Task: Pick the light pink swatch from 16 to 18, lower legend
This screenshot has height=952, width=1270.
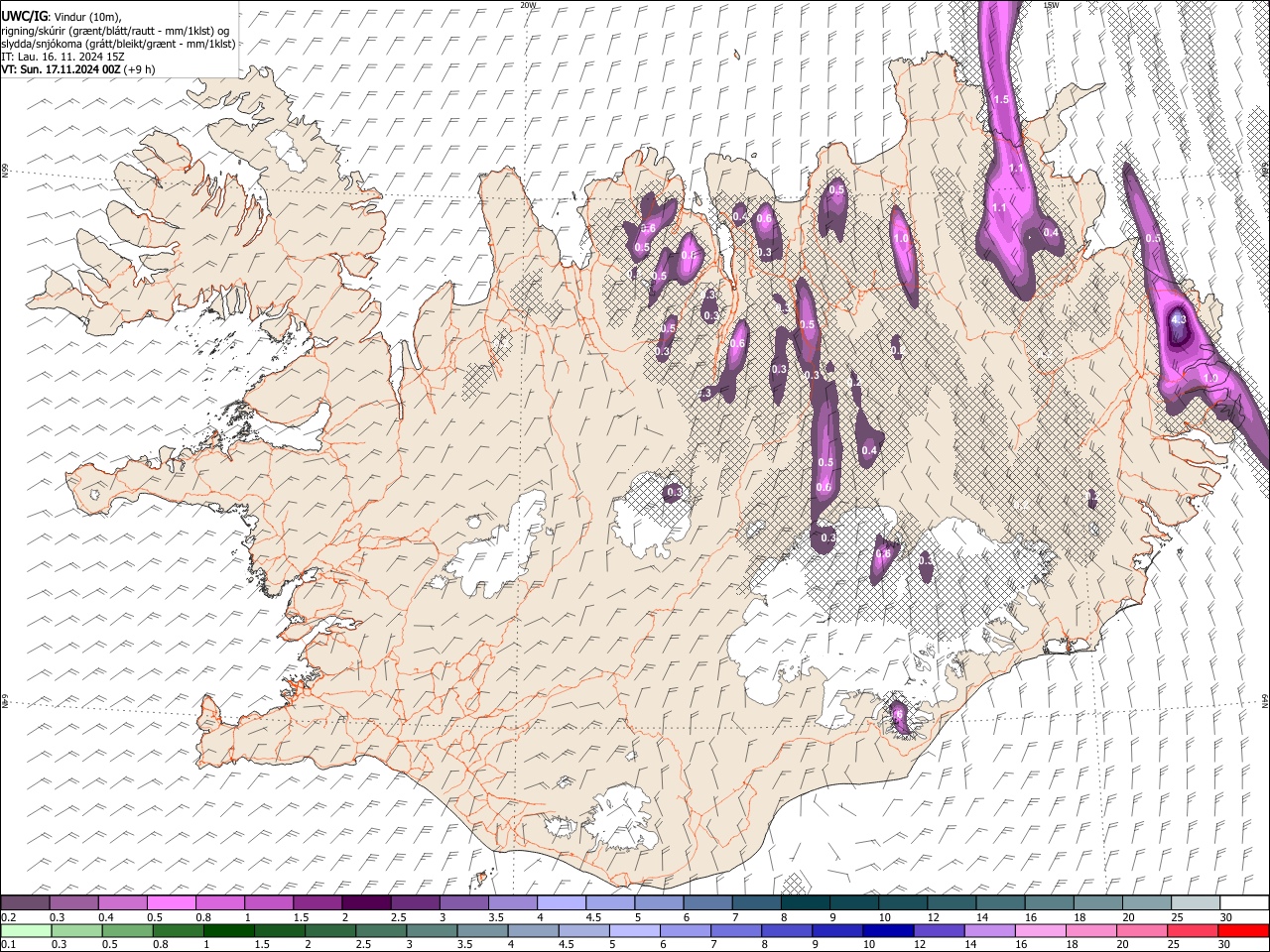Action: (1041, 931)
